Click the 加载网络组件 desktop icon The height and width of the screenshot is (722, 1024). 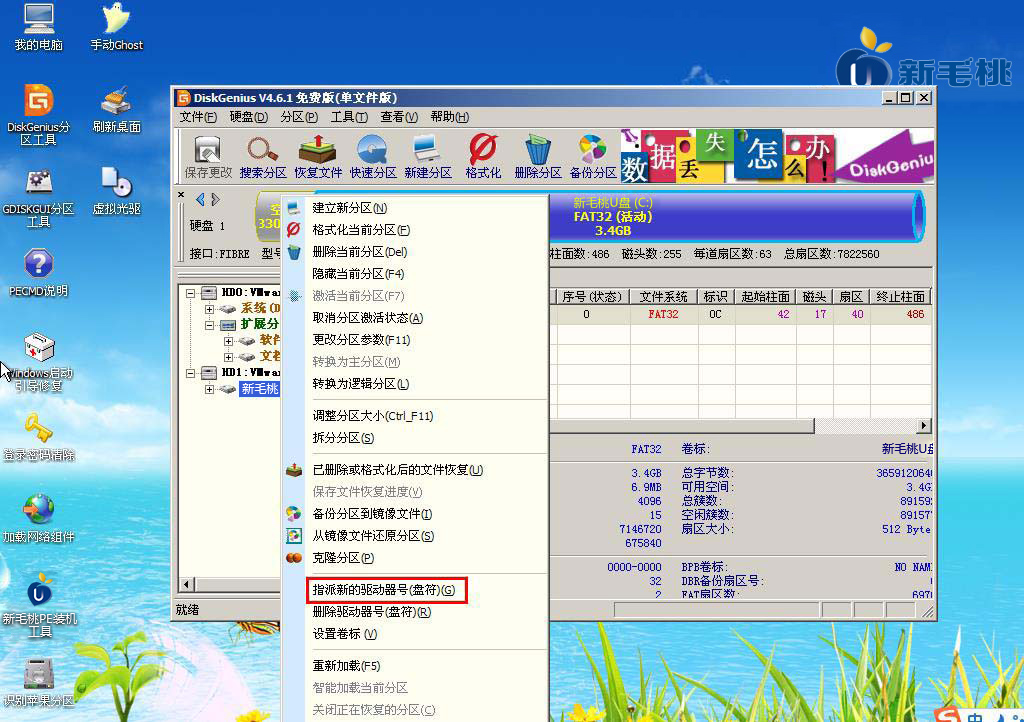click(39, 519)
